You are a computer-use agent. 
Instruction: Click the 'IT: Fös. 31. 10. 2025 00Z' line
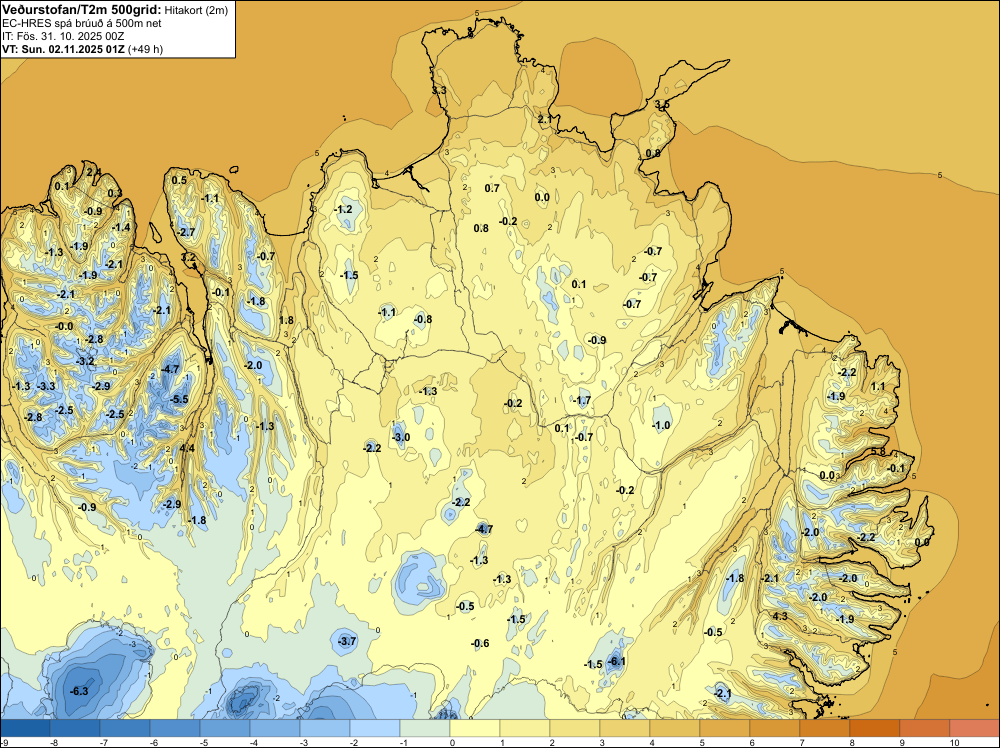pyautogui.click(x=63, y=36)
